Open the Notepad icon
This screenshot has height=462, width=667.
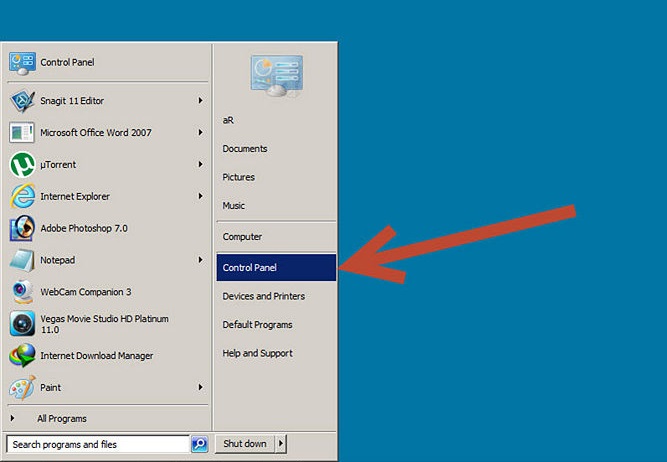point(22,260)
